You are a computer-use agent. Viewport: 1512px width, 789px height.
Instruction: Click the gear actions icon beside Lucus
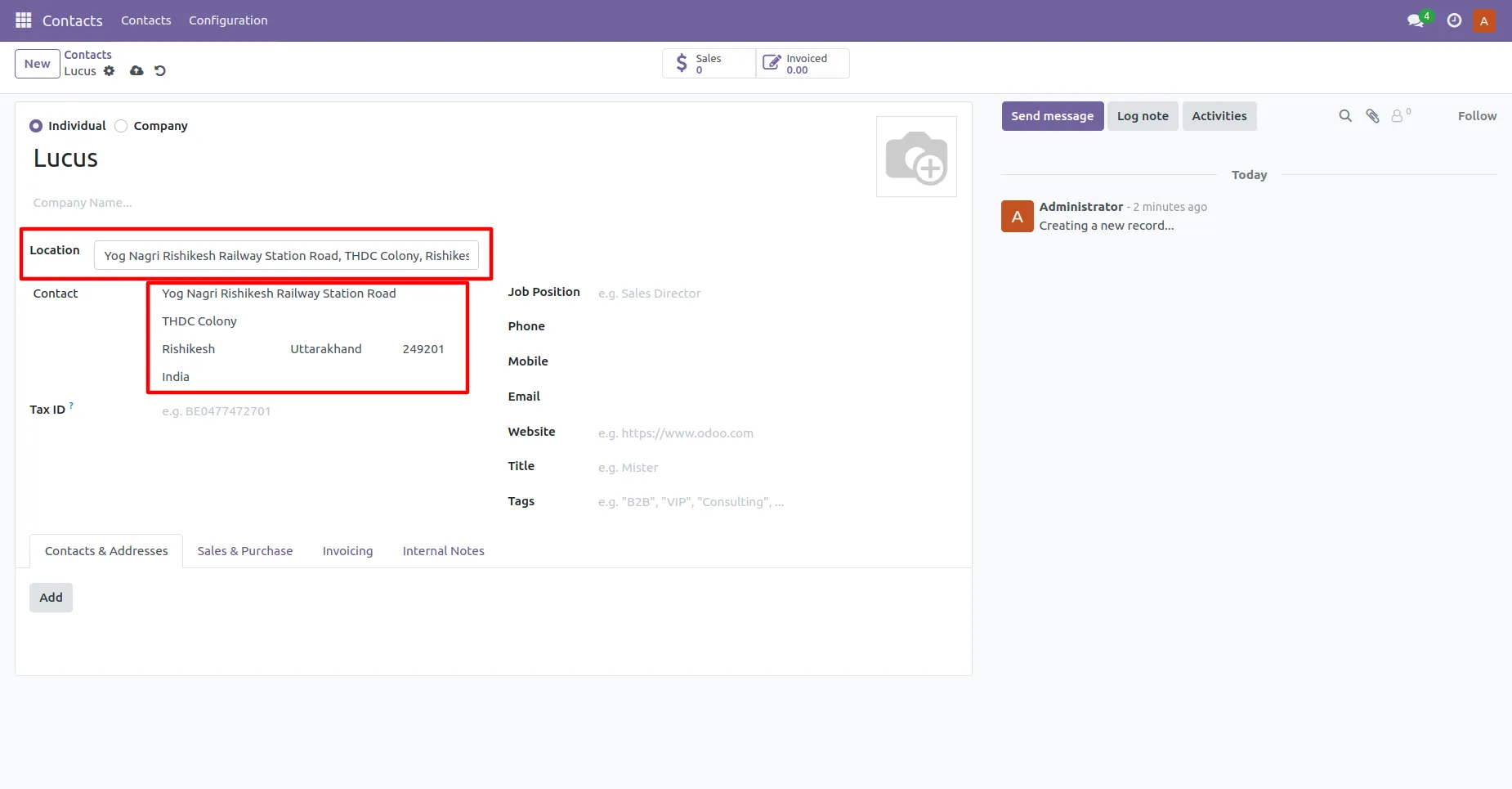pyautogui.click(x=110, y=71)
